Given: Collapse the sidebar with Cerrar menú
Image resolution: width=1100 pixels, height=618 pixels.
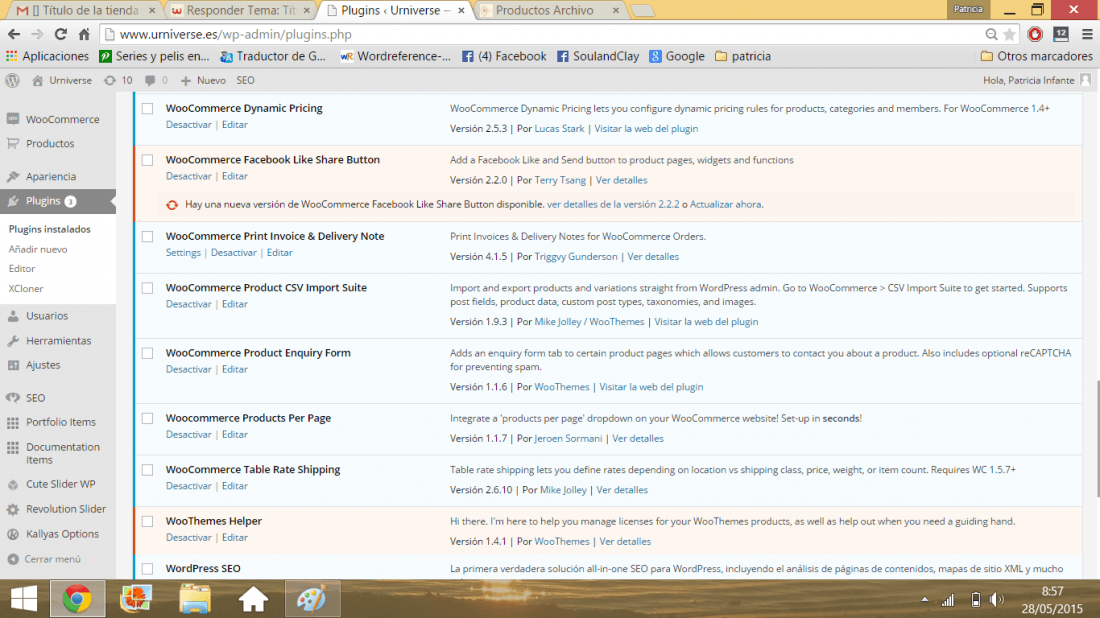Looking at the screenshot, I should pos(44,559).
